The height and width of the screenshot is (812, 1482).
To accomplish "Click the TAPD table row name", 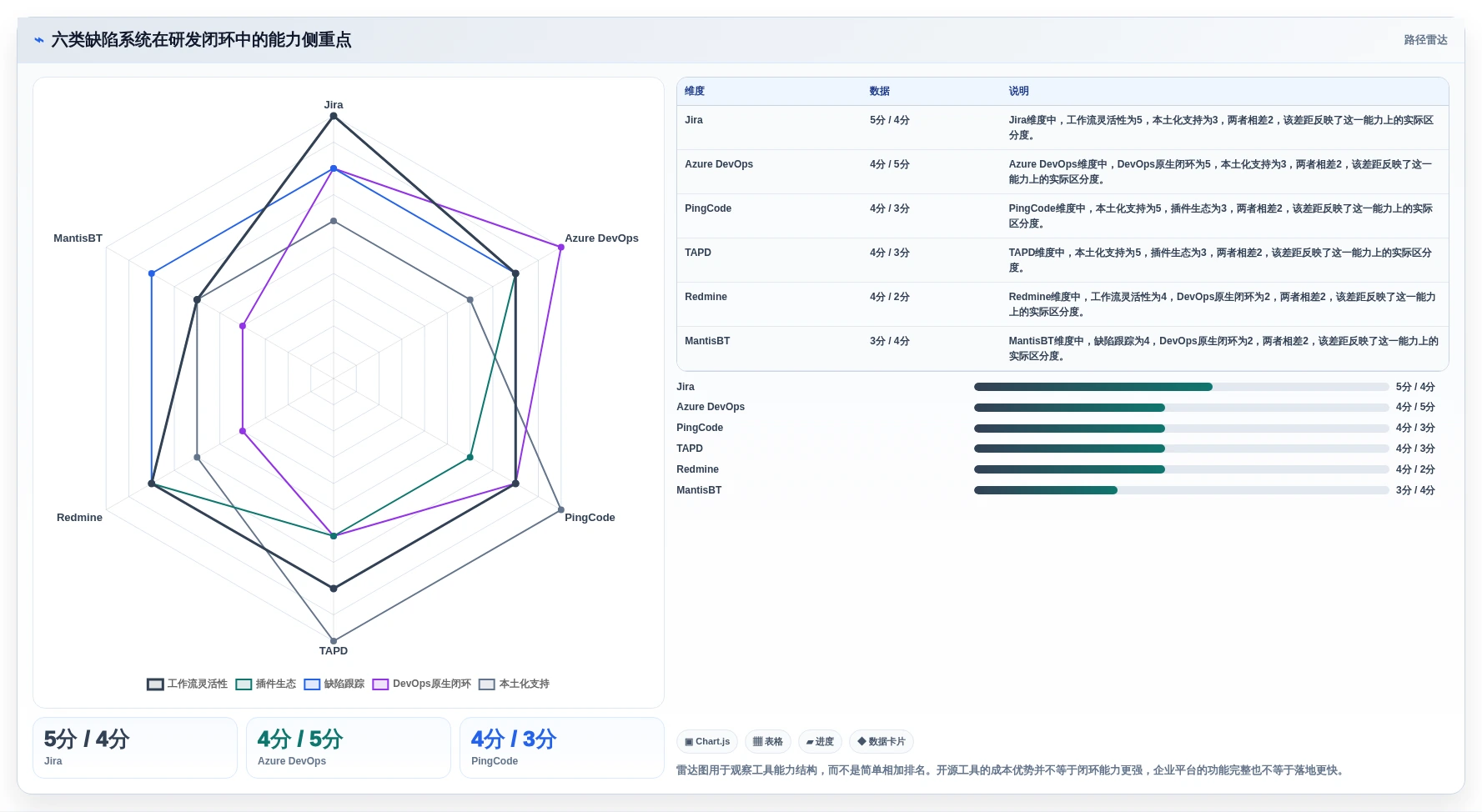I will click(698, 253).
